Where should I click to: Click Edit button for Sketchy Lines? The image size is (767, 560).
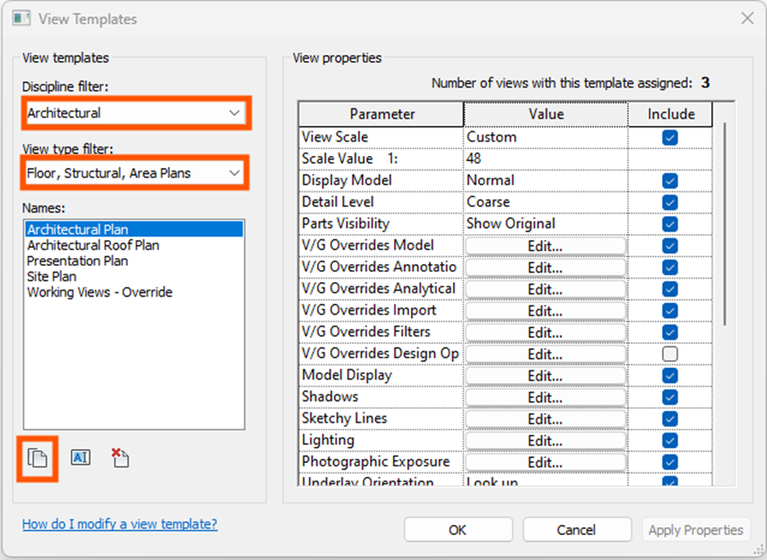545,419
